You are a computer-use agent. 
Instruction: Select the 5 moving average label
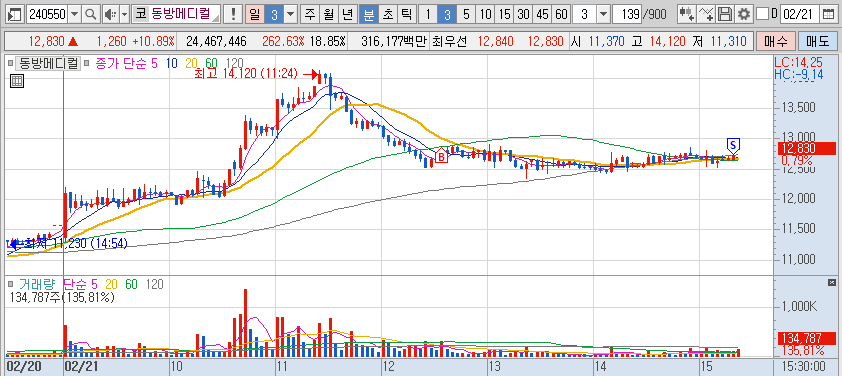[154, 63]
